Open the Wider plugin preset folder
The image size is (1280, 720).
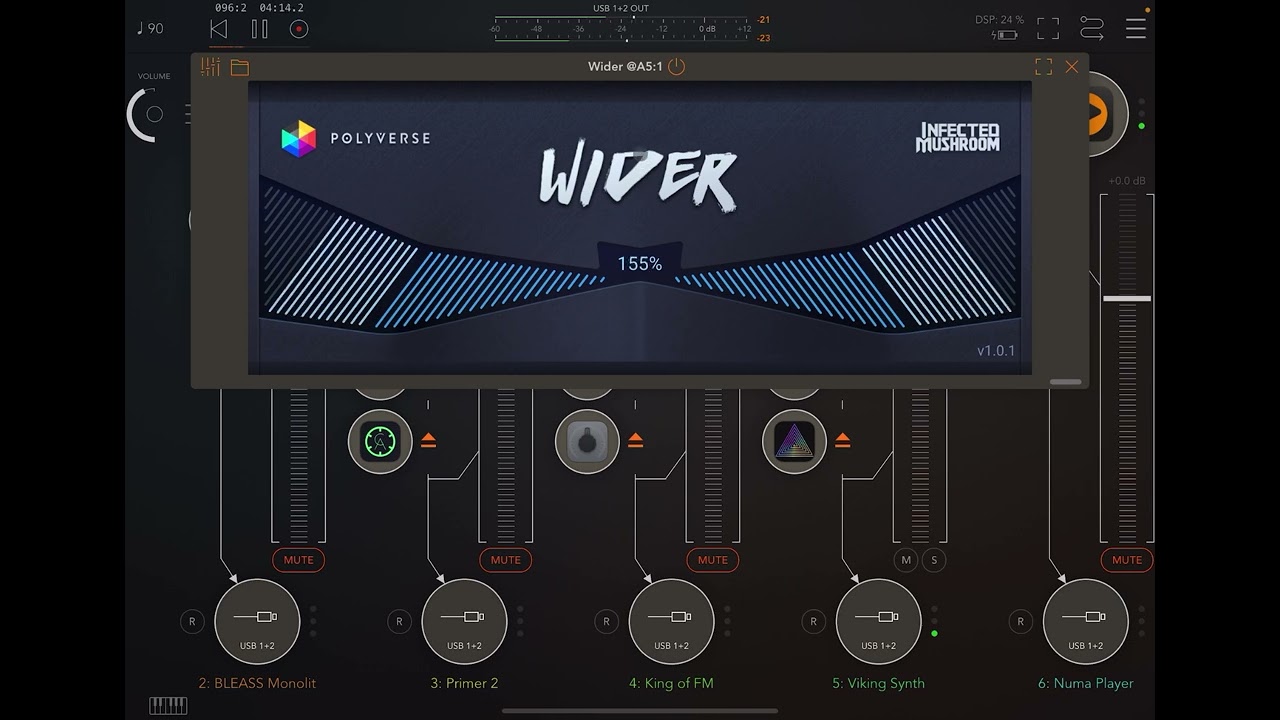(x=239, y=67)
